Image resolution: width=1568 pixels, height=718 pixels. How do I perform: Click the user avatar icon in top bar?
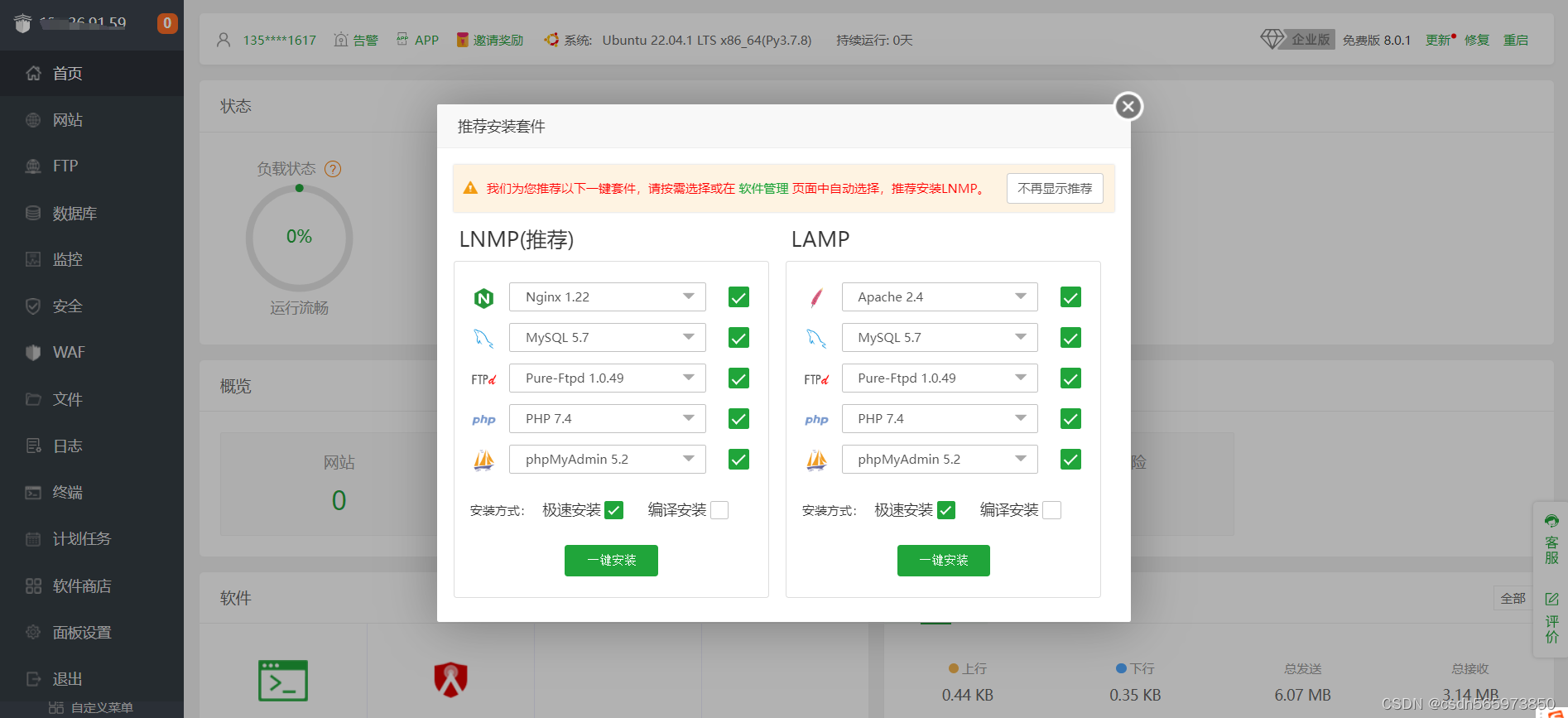224,40
